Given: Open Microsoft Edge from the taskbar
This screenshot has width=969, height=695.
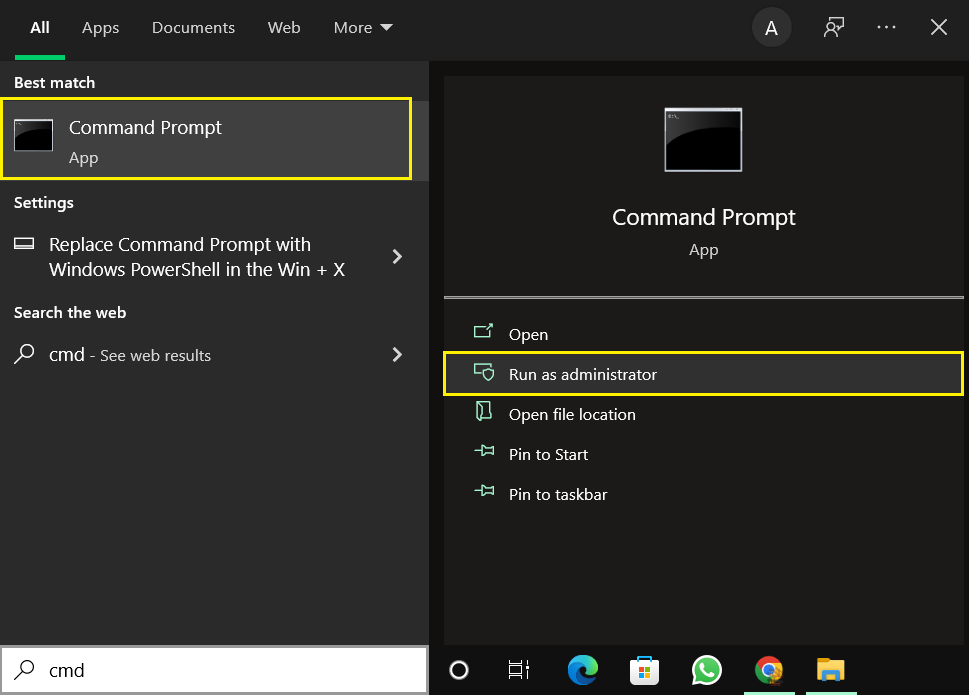Looking at the screenshot, I should tap(582, 671).
